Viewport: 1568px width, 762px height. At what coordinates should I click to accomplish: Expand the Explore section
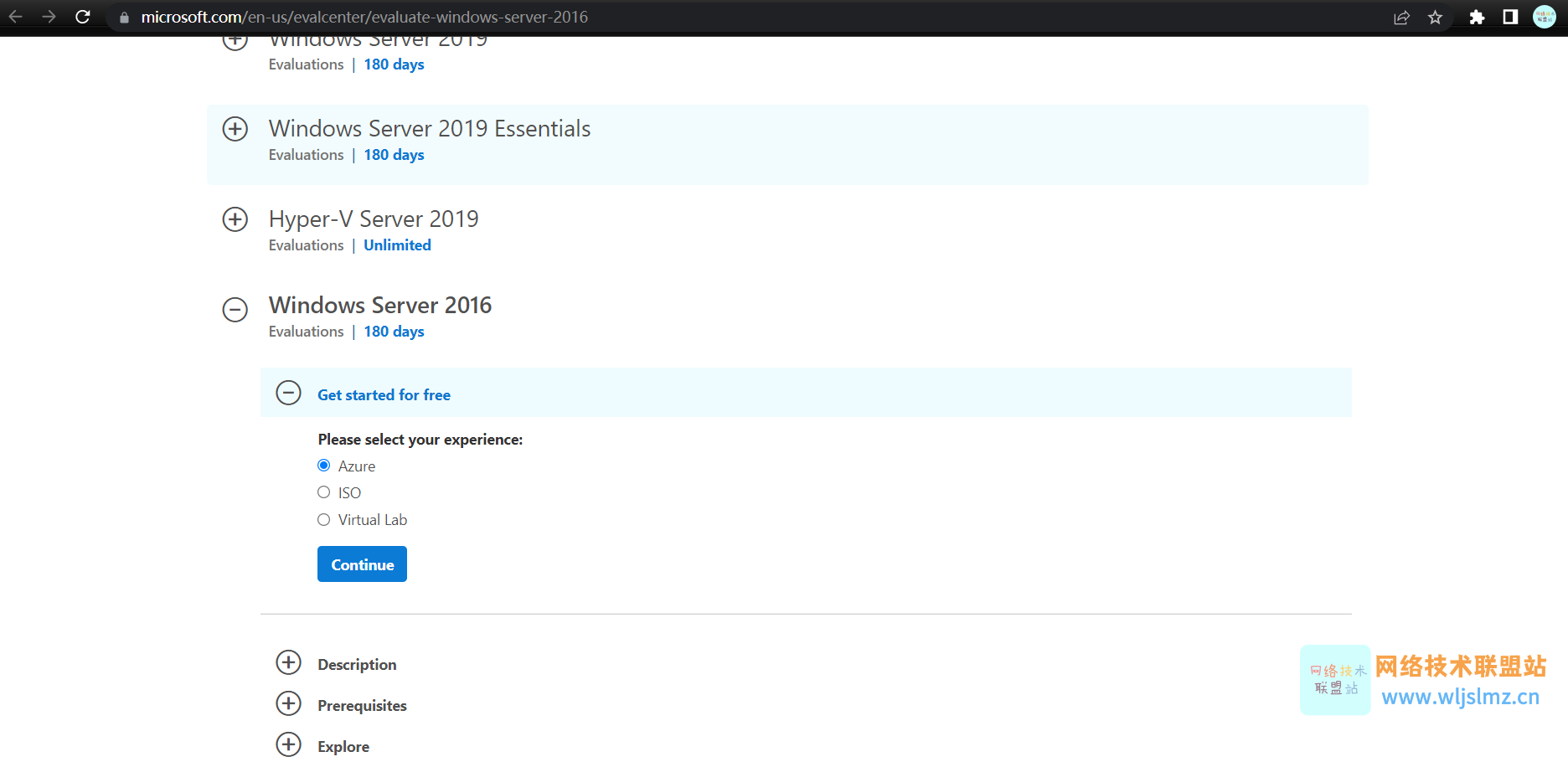(289, 744)
